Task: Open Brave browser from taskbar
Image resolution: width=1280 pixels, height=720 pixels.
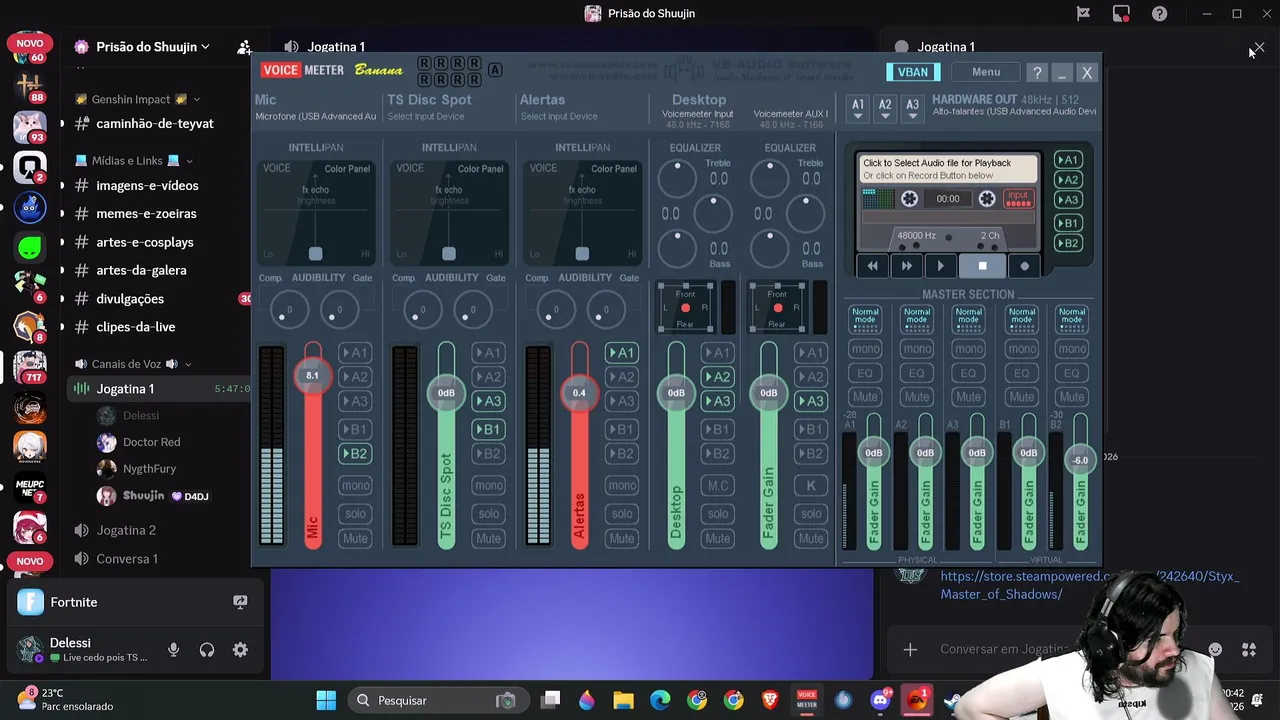Action: click(x=770, y=700)
